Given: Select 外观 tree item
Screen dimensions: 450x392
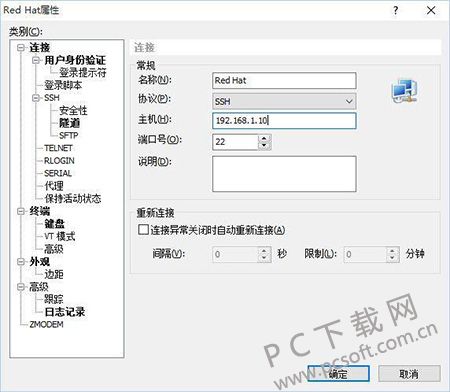Looking at the screenshot, I should pos(40,262).
